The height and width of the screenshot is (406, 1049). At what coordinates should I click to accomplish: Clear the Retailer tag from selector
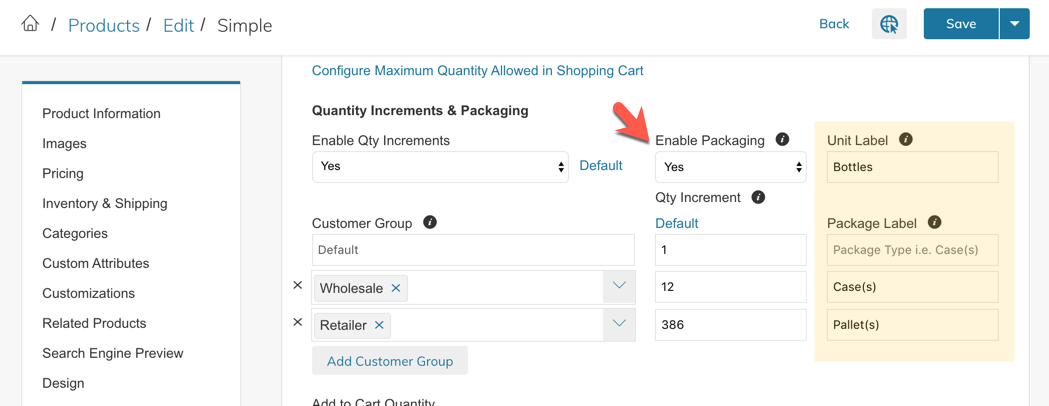point(379,326)
